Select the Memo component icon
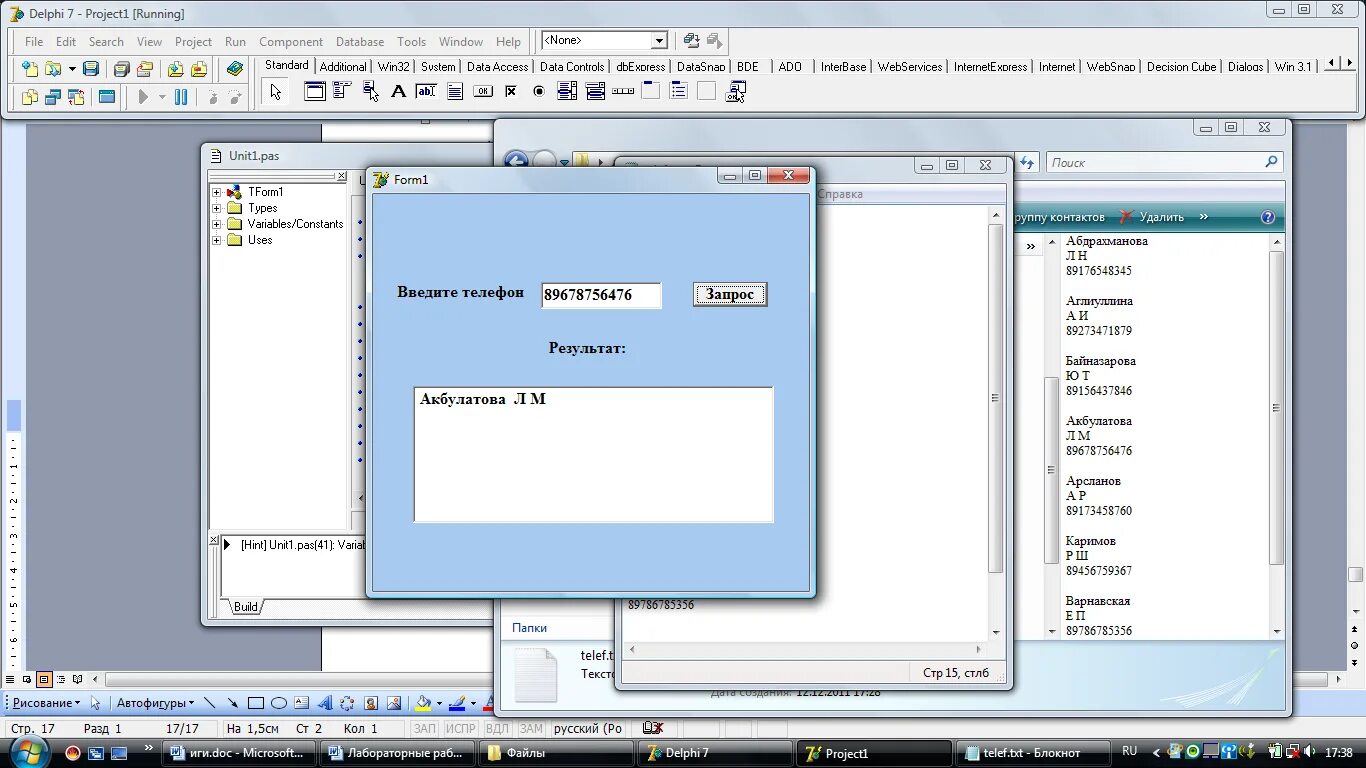This screenshot has height=768, width=1366. tap(455, 91)
